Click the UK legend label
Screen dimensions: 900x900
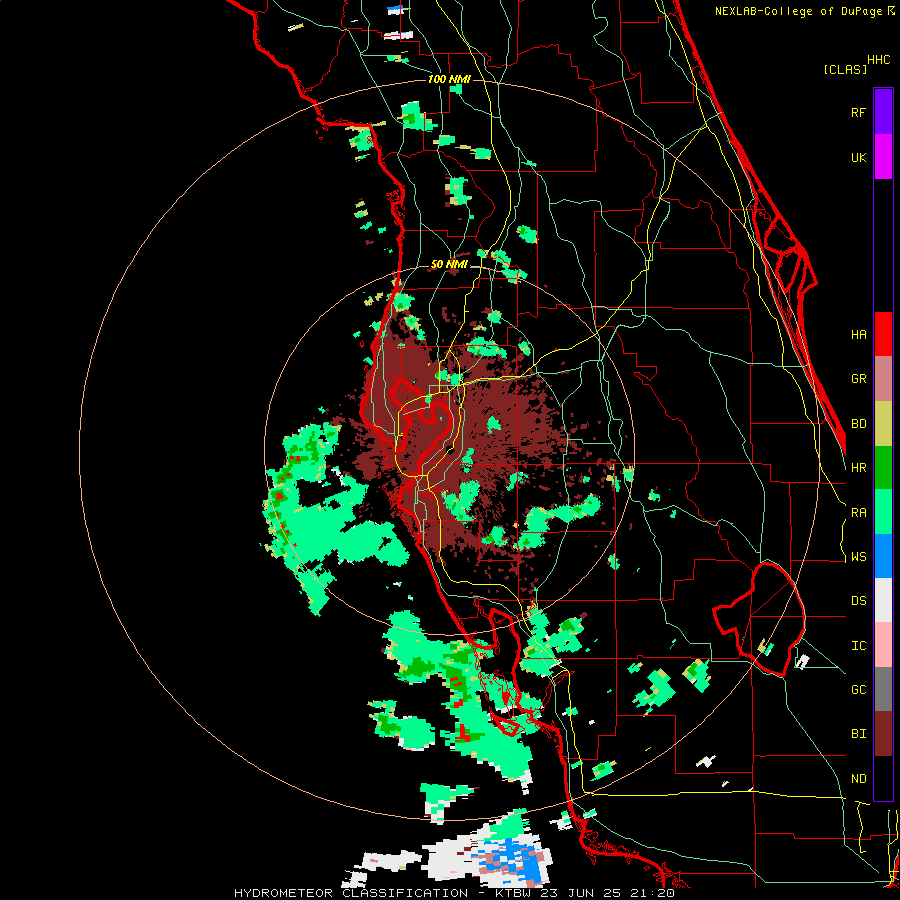pos(858,157)
